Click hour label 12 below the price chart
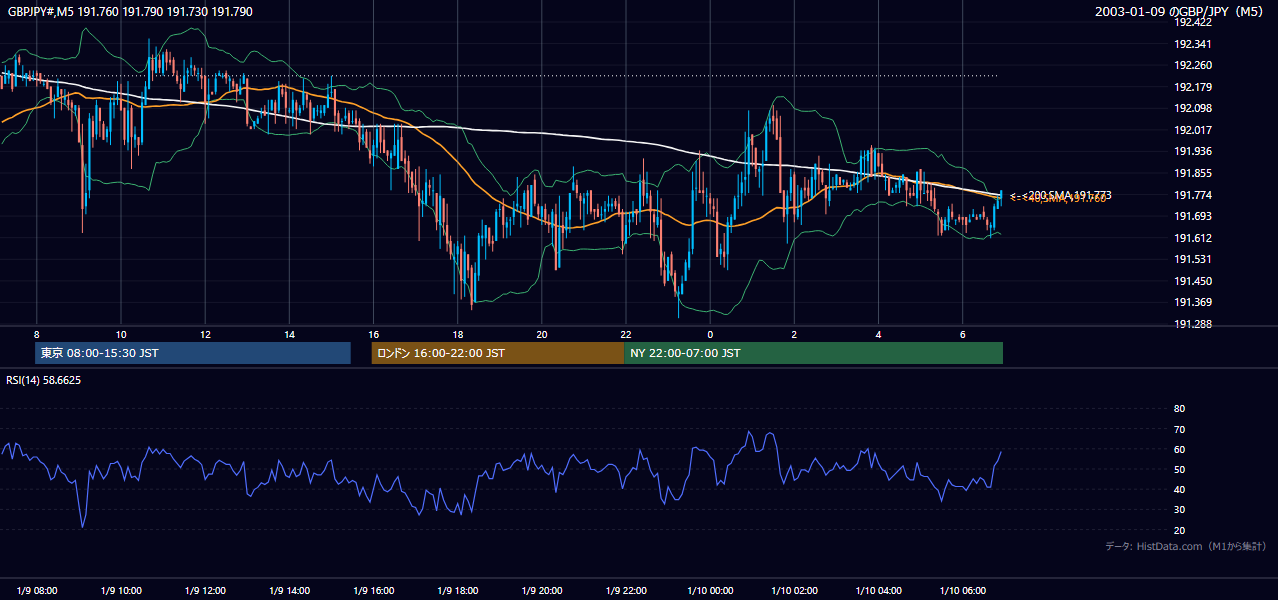This screenshot has width=1278, height=600. tap(205, 334)
